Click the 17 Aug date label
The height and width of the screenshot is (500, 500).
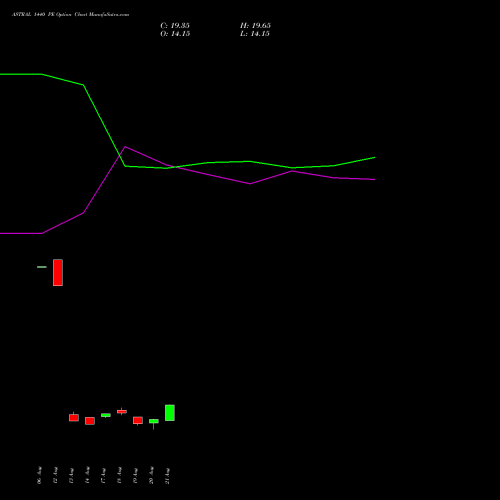[103, 475]
